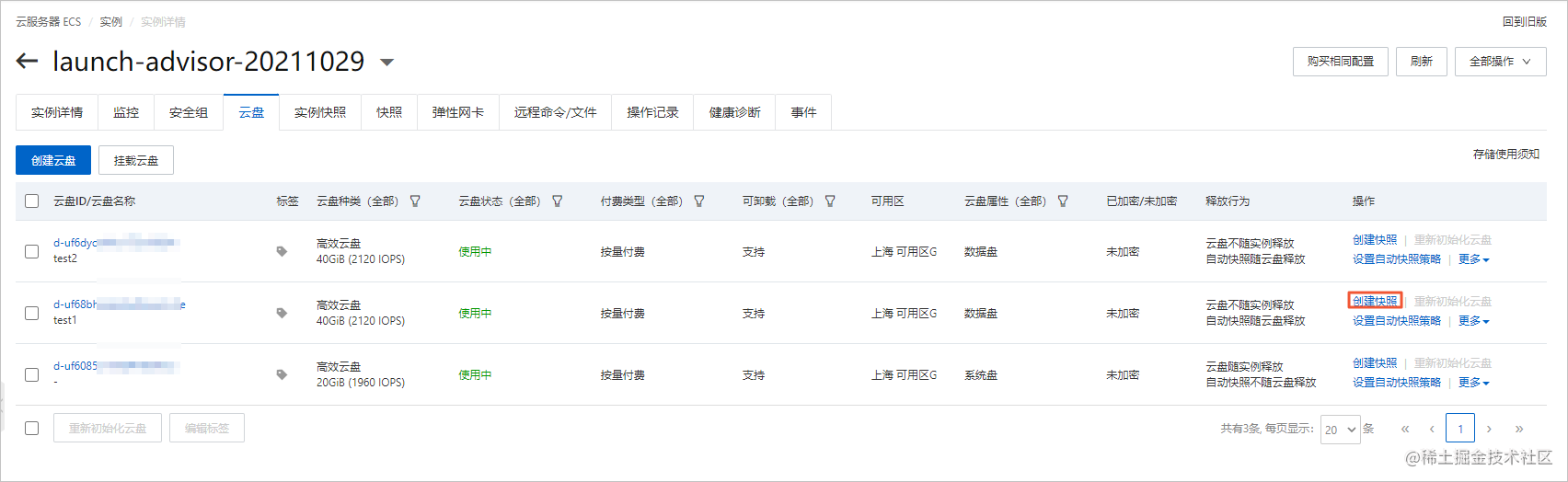Go to the previous page
This screenshot has height=482, width=1568.
[x=1432, y=429]
